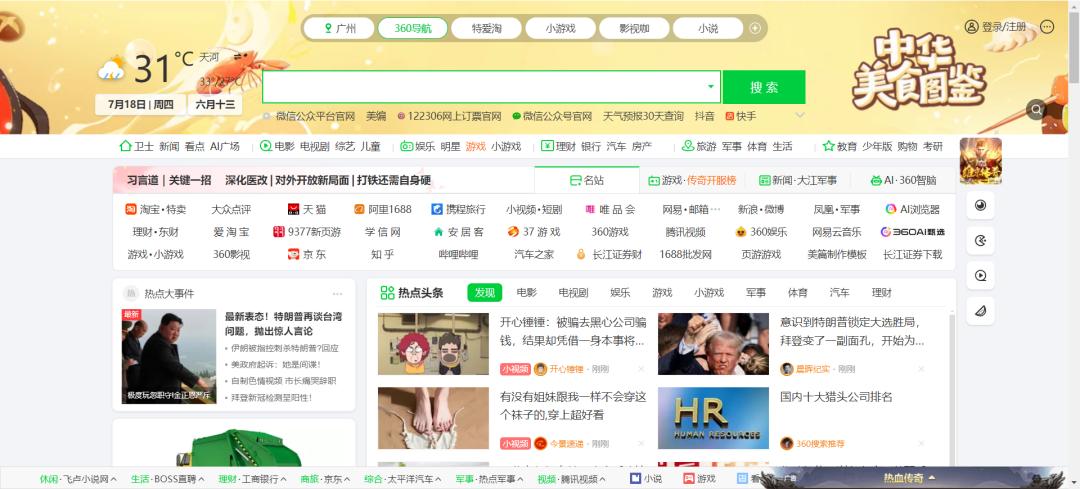Viewport: 1080px width, 489px height.
Task: Dismiss the 开心锤锤 news item close X
Action: [x=641, y=369]
